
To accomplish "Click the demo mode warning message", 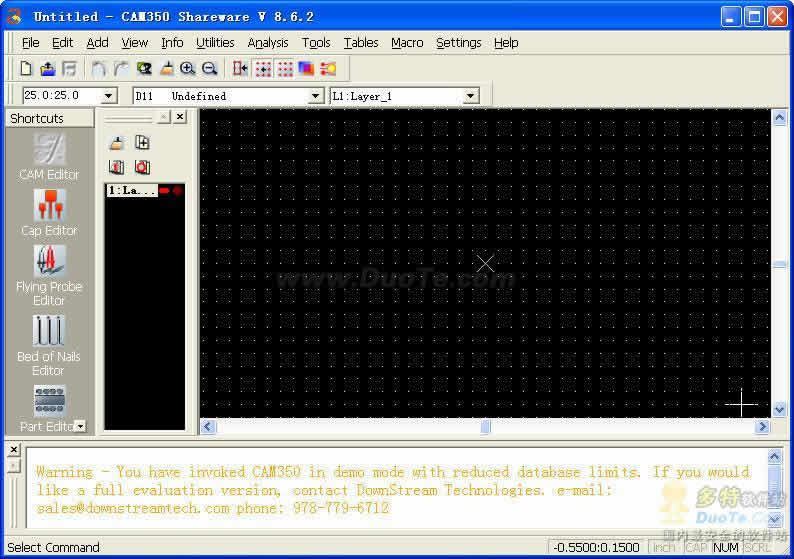I will [x=392, y=490].
